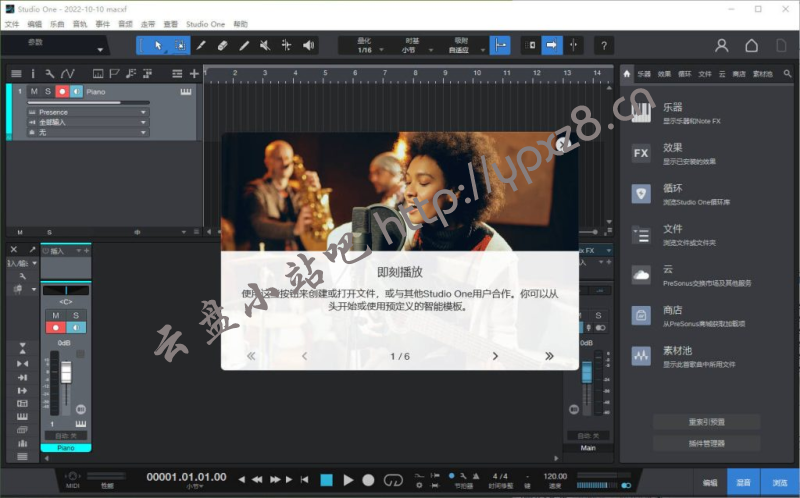Toggle Mute on Piano mixer channel

(x=56, y=315)
